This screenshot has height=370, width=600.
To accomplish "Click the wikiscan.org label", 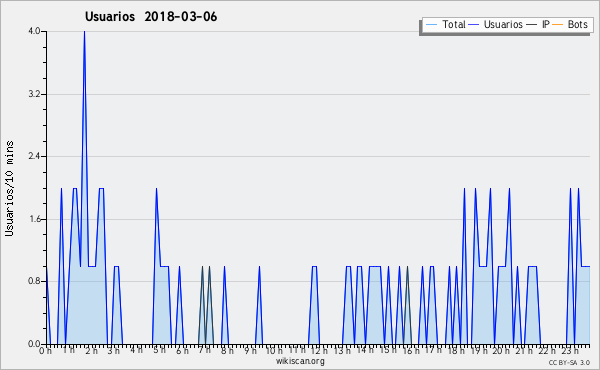I will 300,361.
